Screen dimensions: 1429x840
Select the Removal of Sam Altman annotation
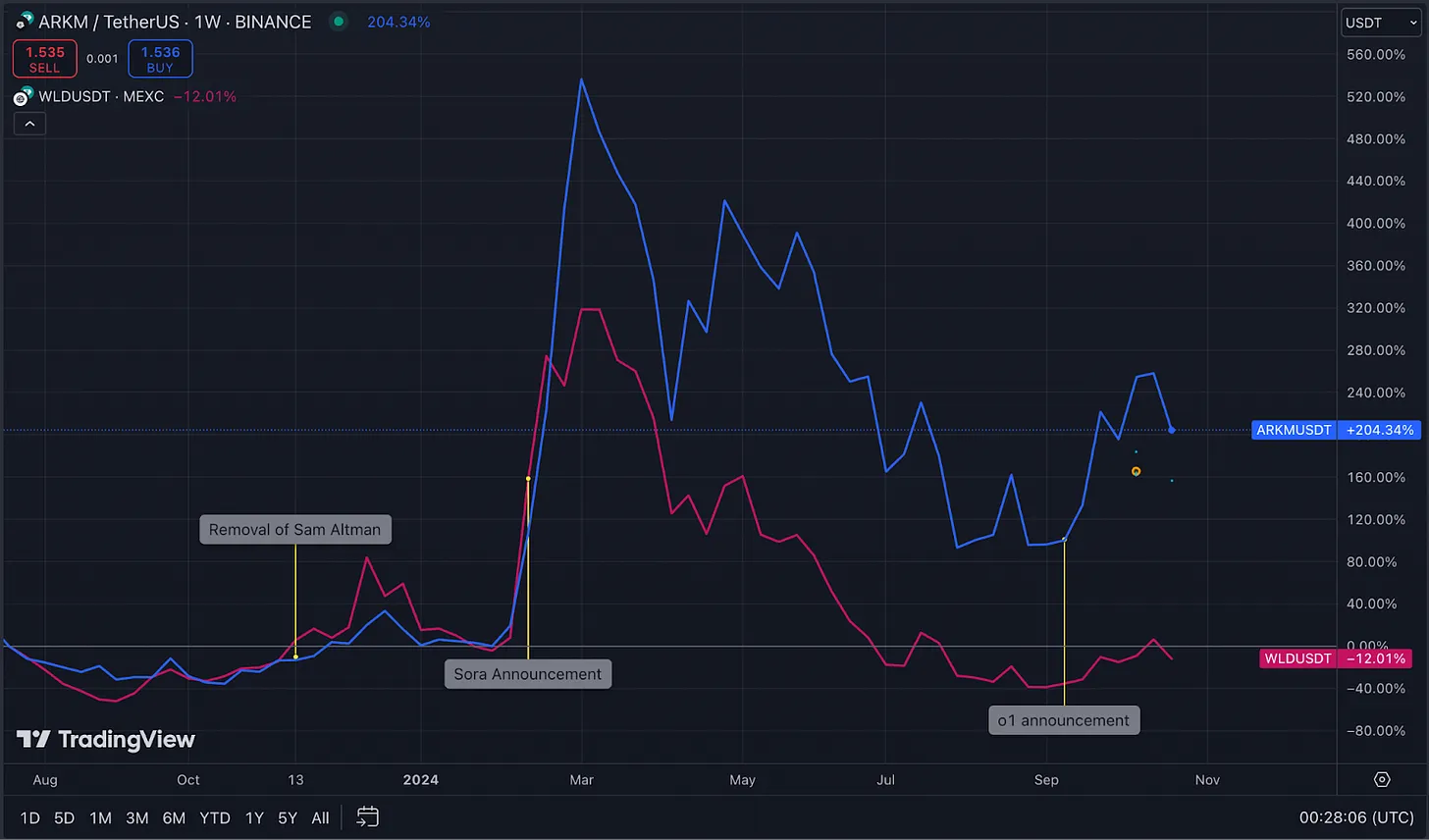[294, 530]
